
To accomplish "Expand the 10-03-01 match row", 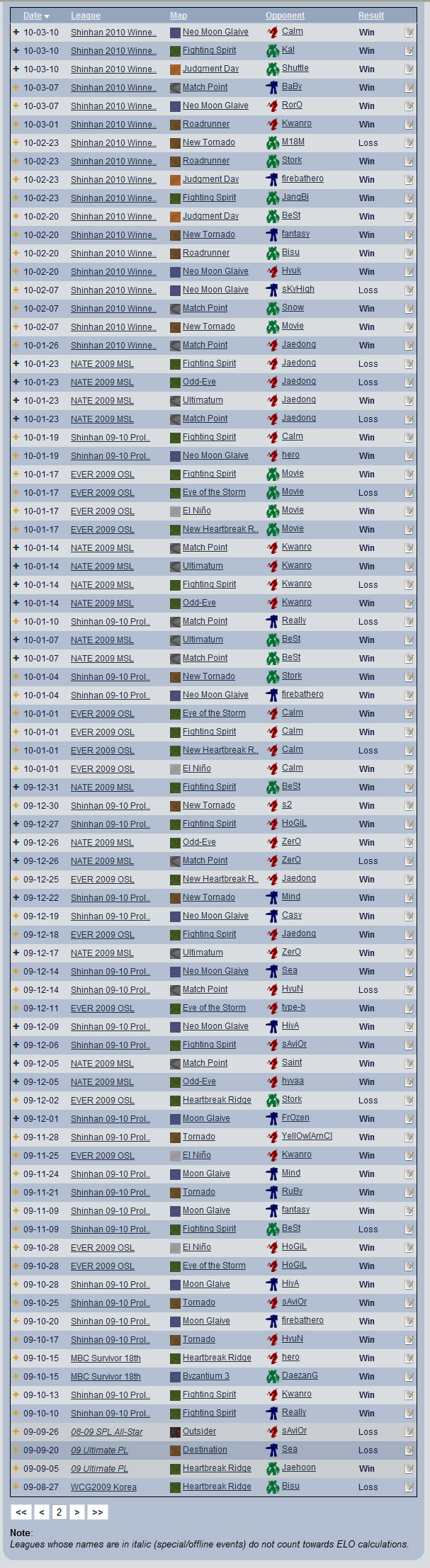I will click(x=16, y=125).
